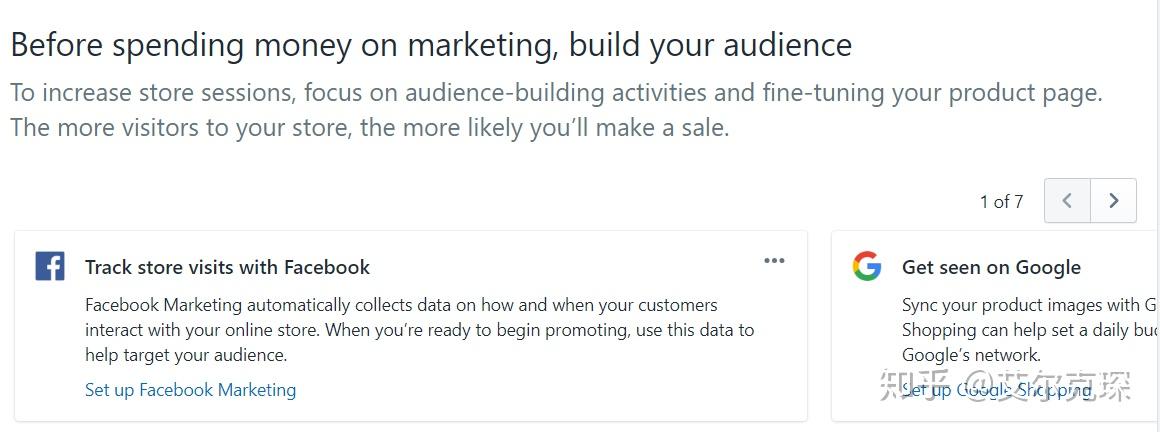Click the Shopping can help set a daily line
The image size is (1160, 432).
coord(1031,330)
